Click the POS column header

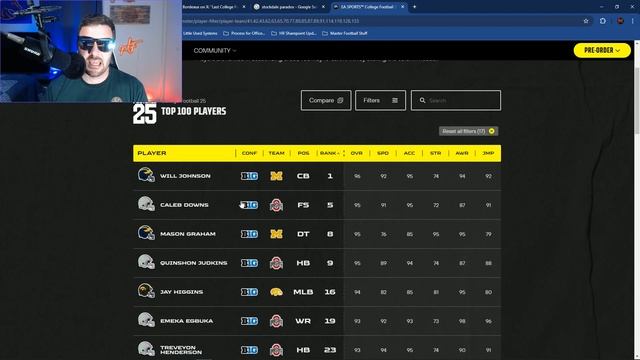coord(303,153)
